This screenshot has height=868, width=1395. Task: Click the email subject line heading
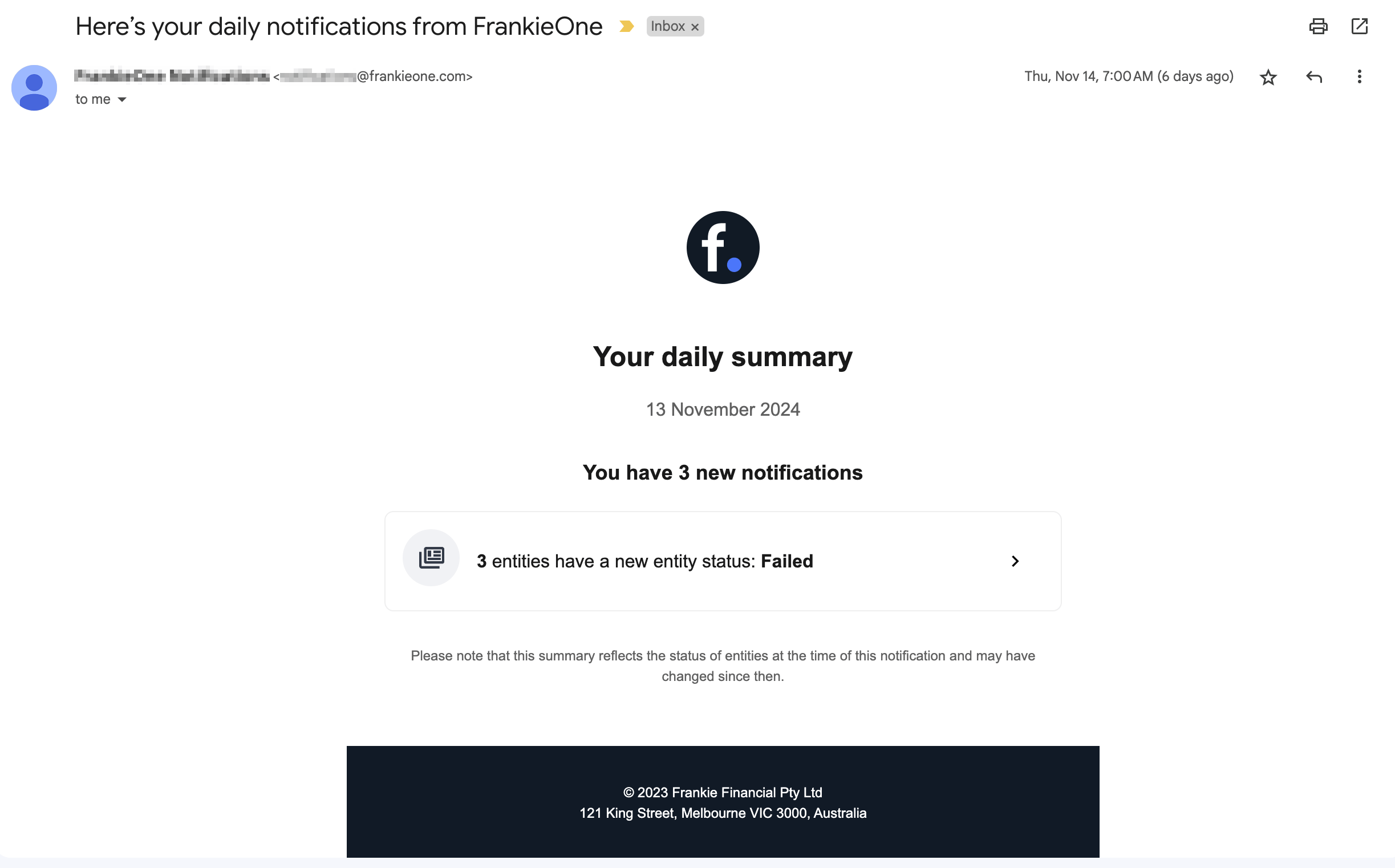339,26
